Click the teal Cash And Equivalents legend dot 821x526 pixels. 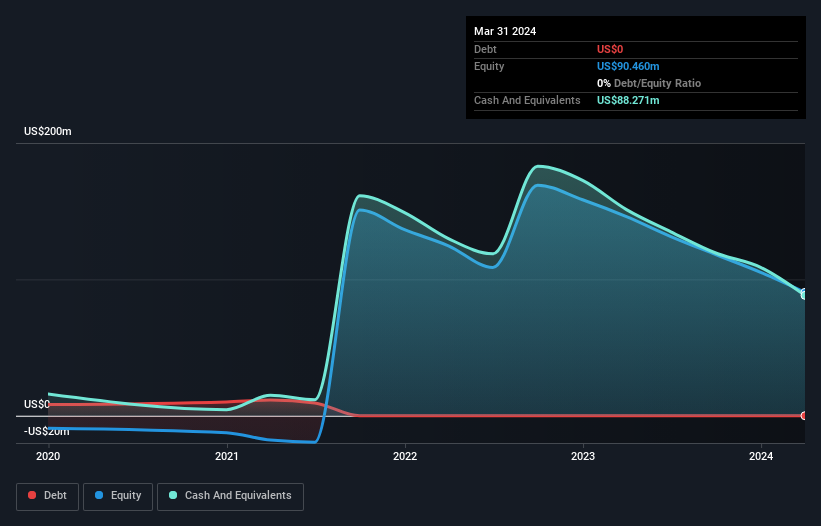[173, 495]
